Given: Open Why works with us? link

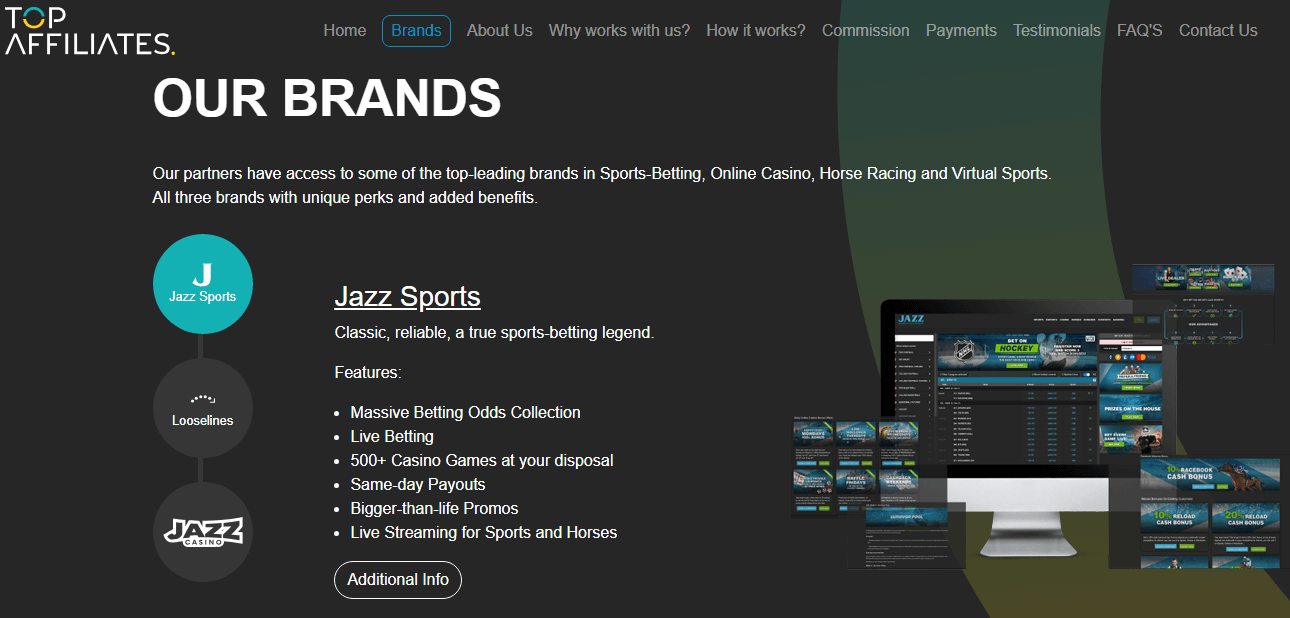Looking at the screenshot, I should (x=619, y=31).
